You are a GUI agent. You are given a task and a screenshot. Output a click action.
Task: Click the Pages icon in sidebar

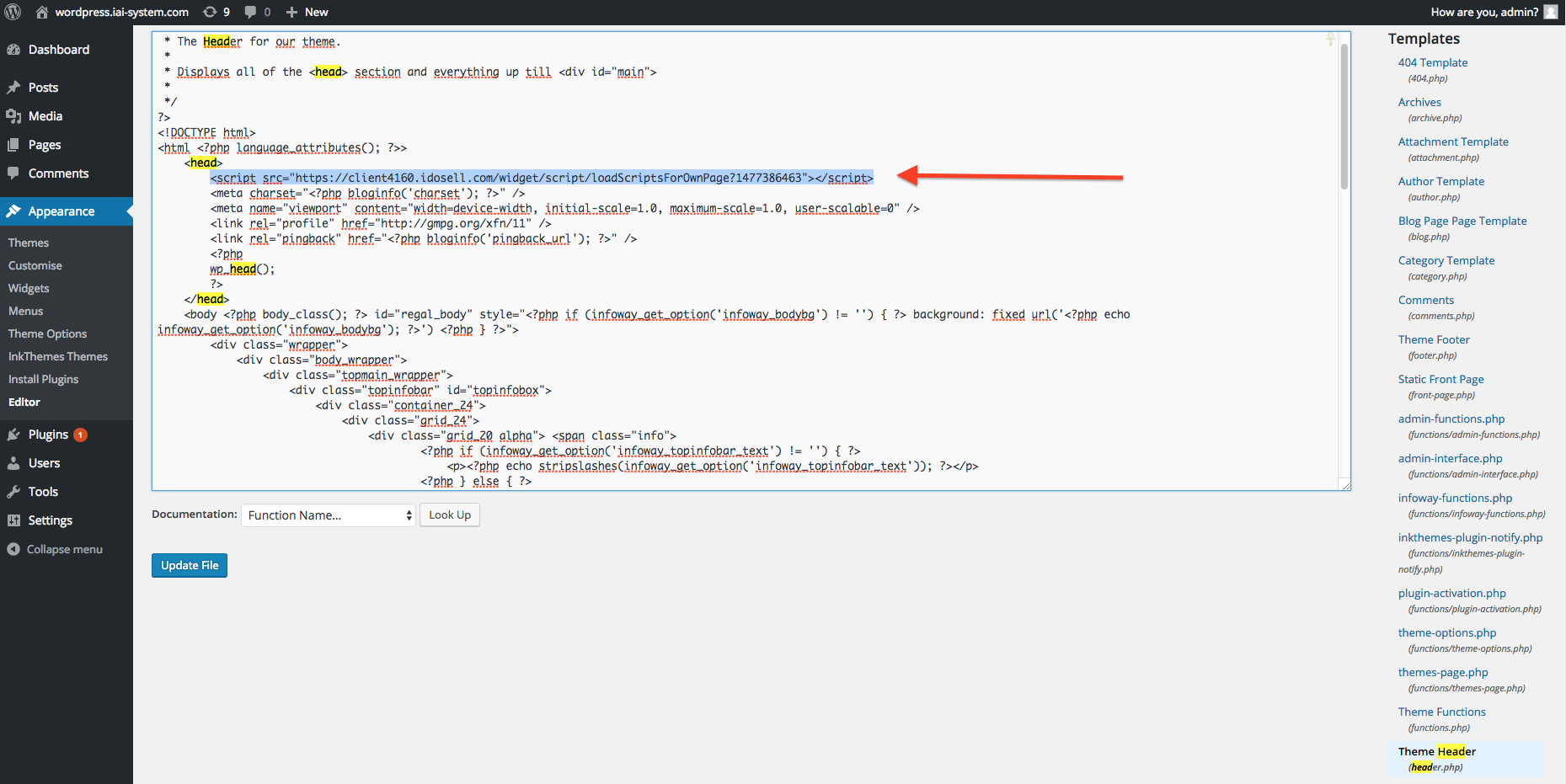point(13,145)
